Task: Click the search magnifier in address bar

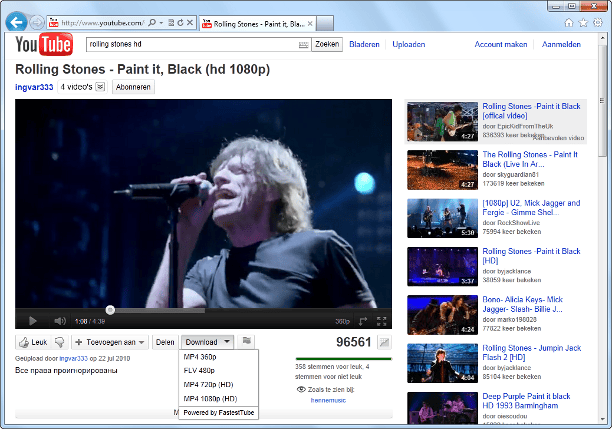Action: point(152,23)
